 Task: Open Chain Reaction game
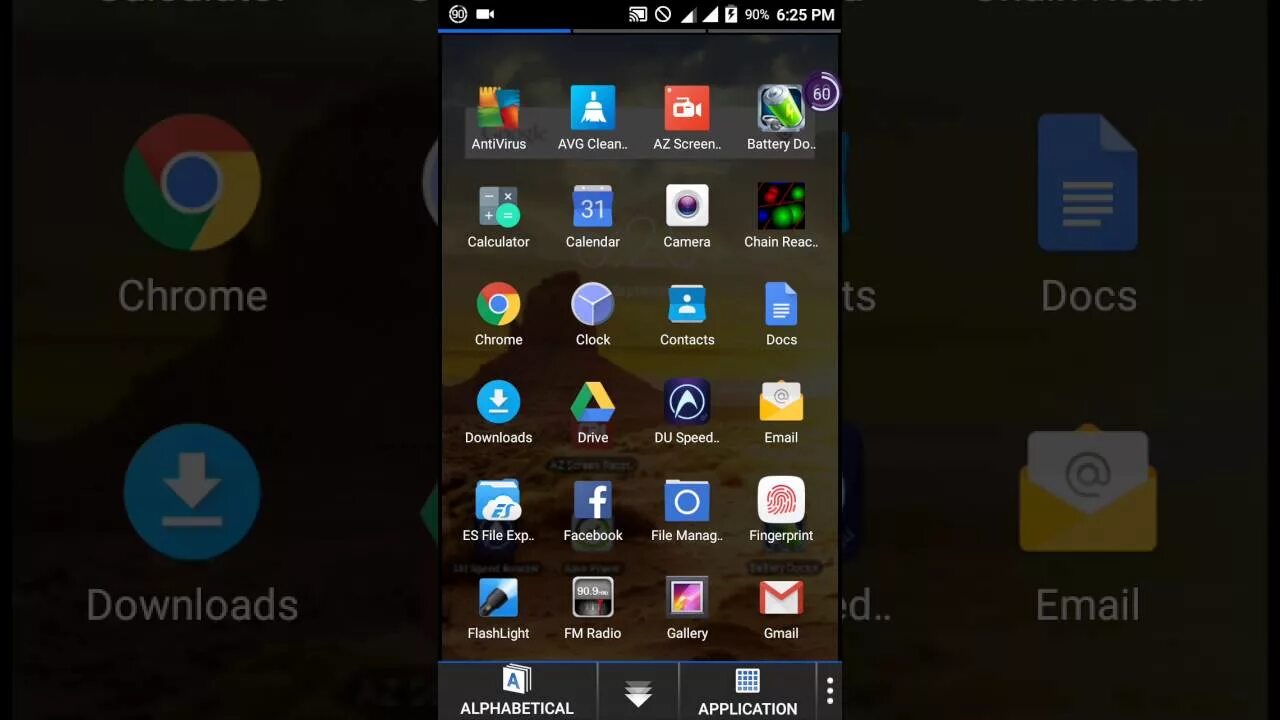click(781, 216)
